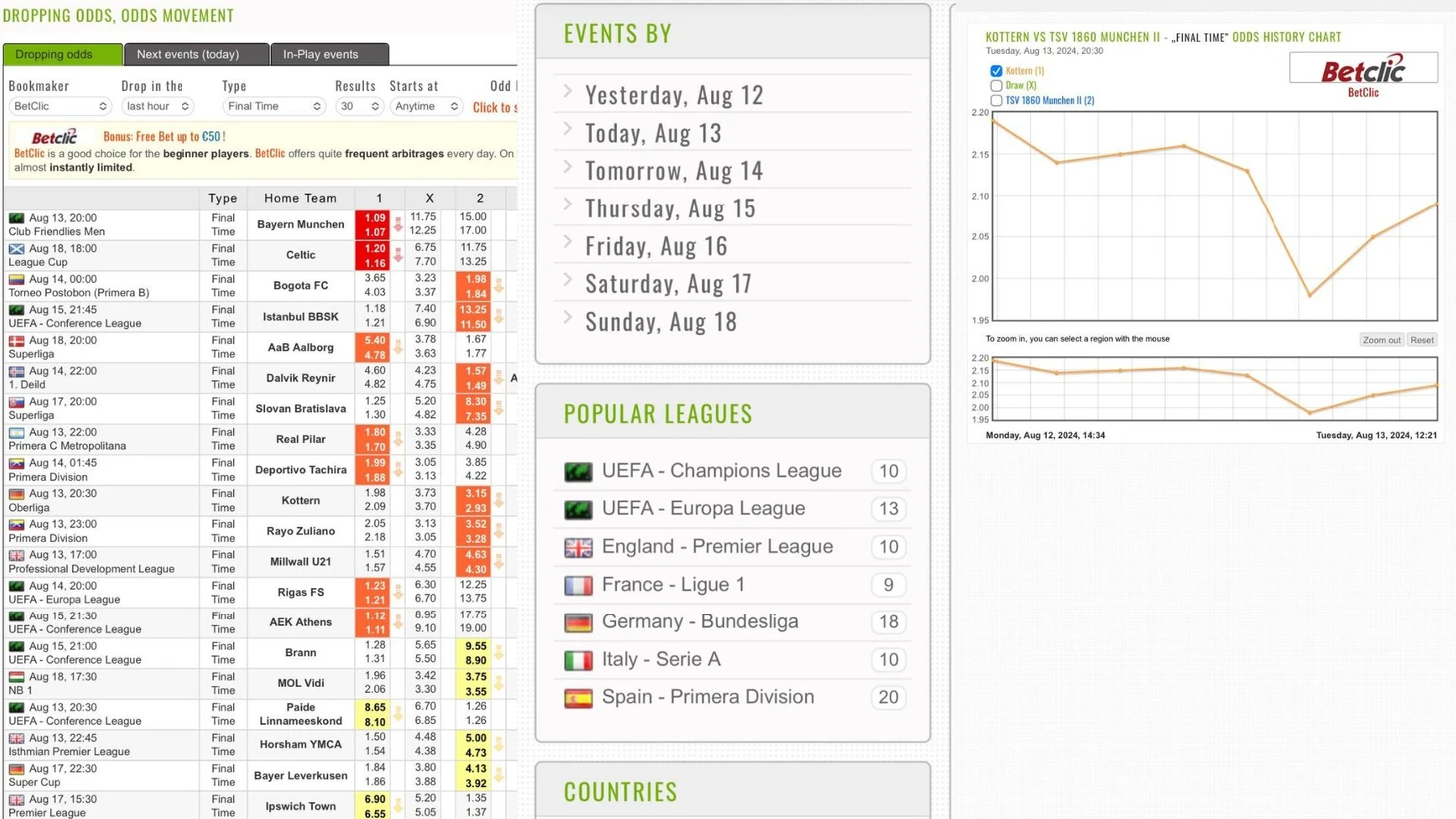This screenshot has width=1456, height=819.
Task: Click the Colombia flag in the Bogota FC row
Action: (x=16, y=280)
